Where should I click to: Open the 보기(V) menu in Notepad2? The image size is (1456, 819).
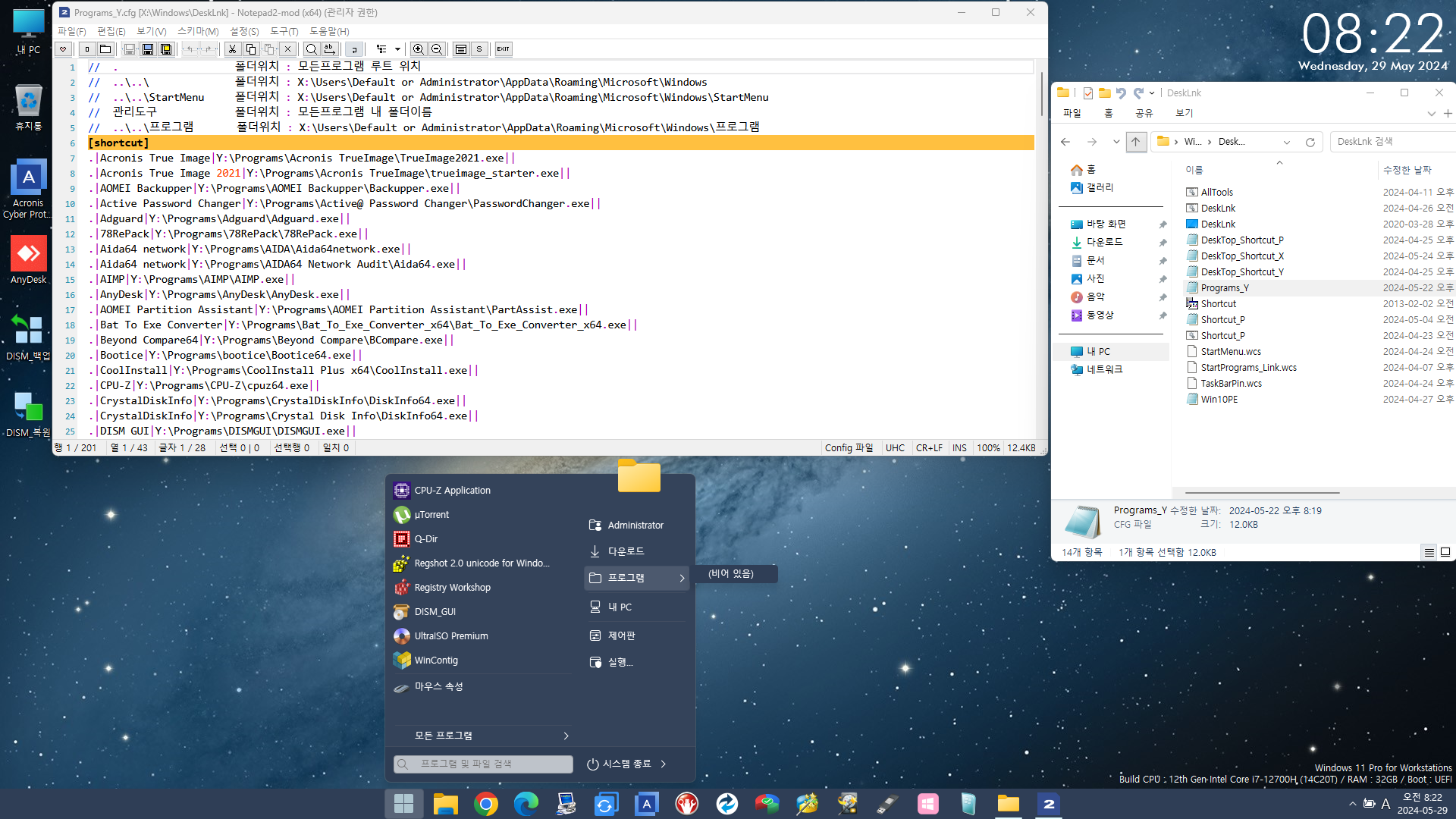[x=152, y=31]
